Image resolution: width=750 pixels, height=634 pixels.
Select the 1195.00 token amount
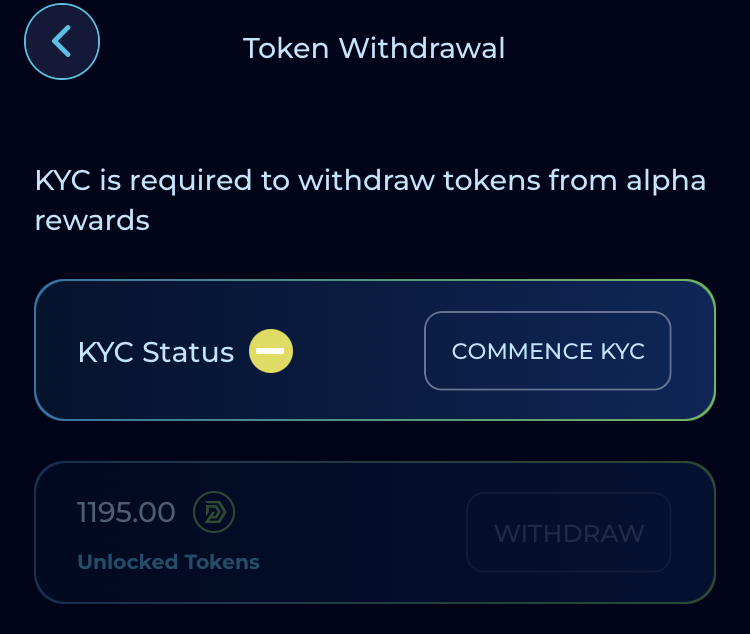pos(126,512)
